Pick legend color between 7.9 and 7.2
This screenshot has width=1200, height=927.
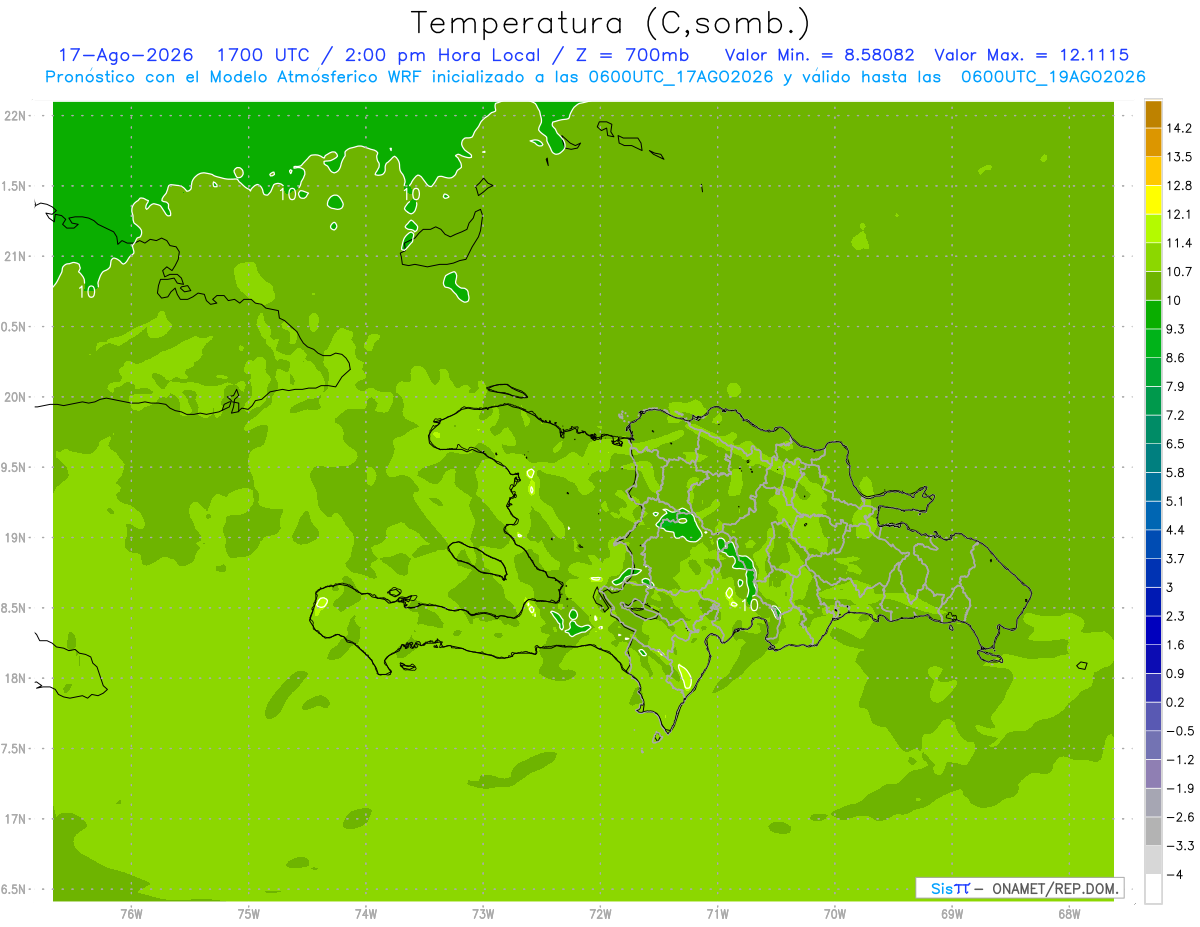click(1154, 400)
